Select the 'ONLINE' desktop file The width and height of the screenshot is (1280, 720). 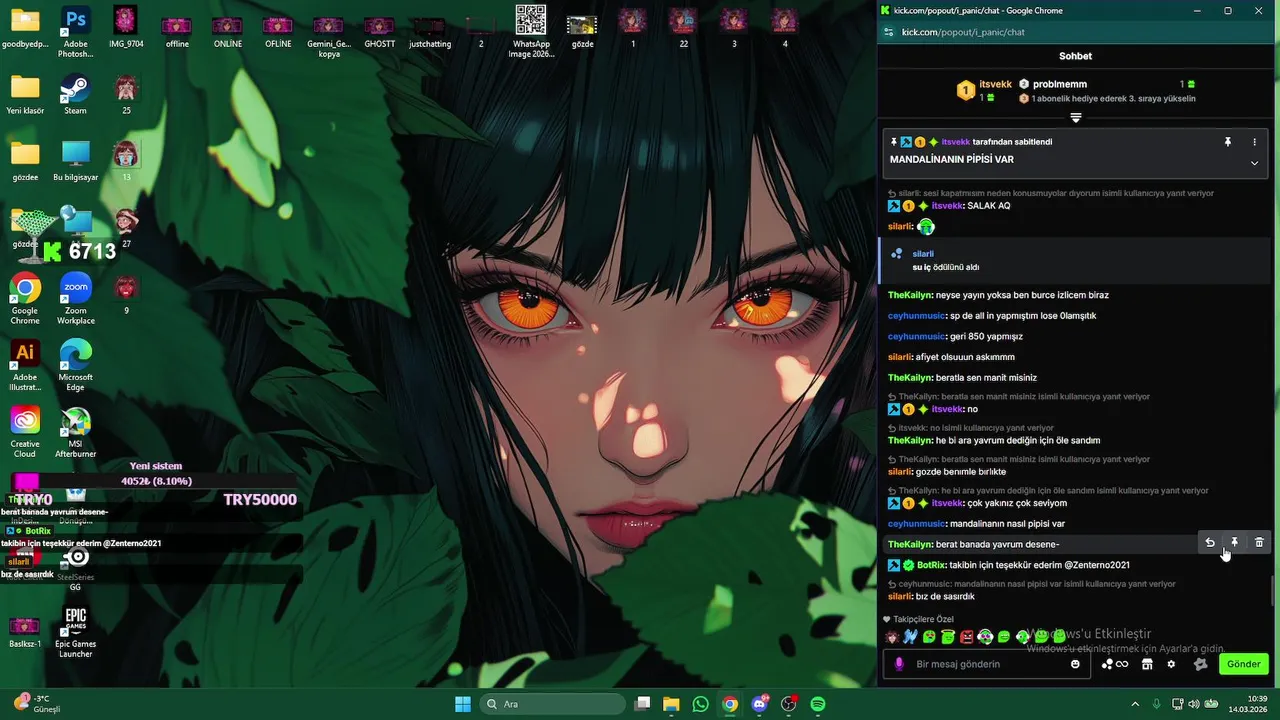[228, 30]
